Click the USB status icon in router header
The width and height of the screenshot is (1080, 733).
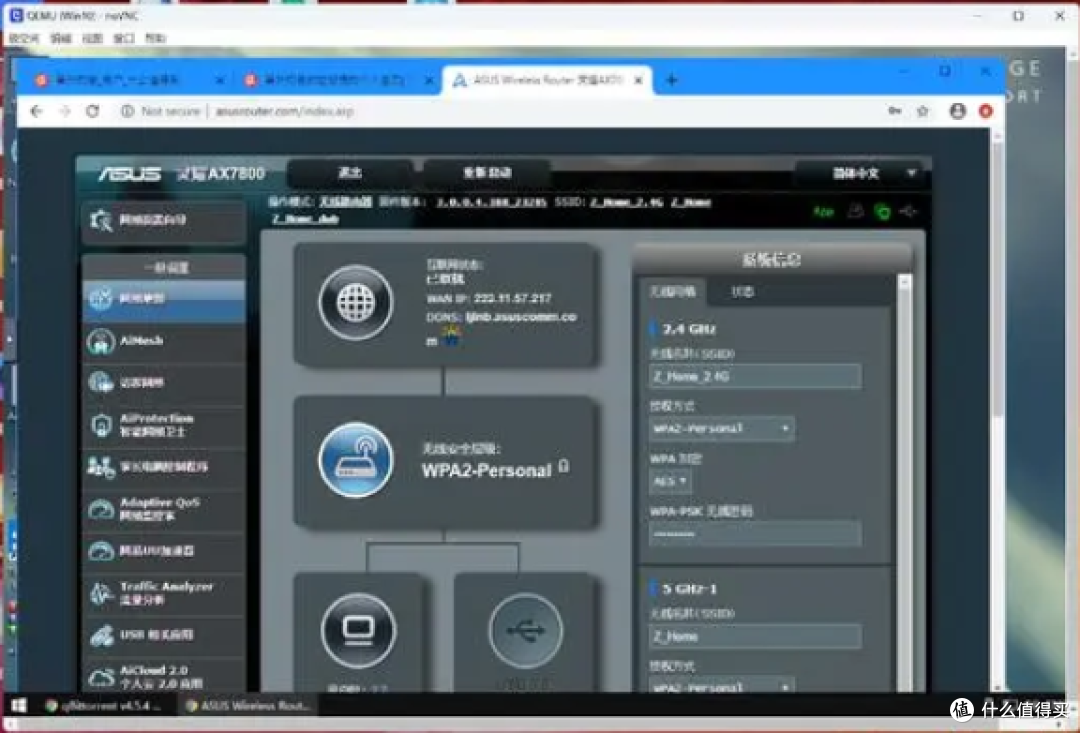908,211
